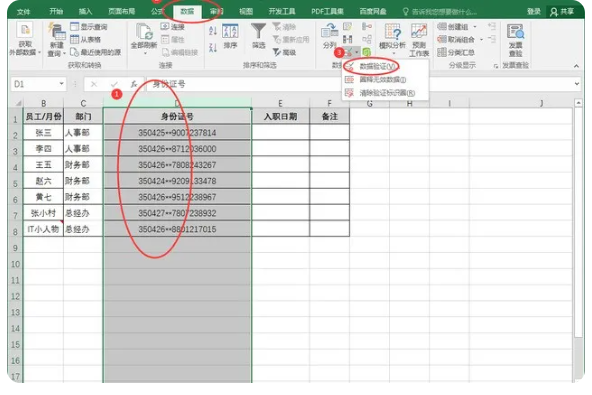Choose Circle Invalid Data menu entry
592x395 pixels.
[383, 80]
